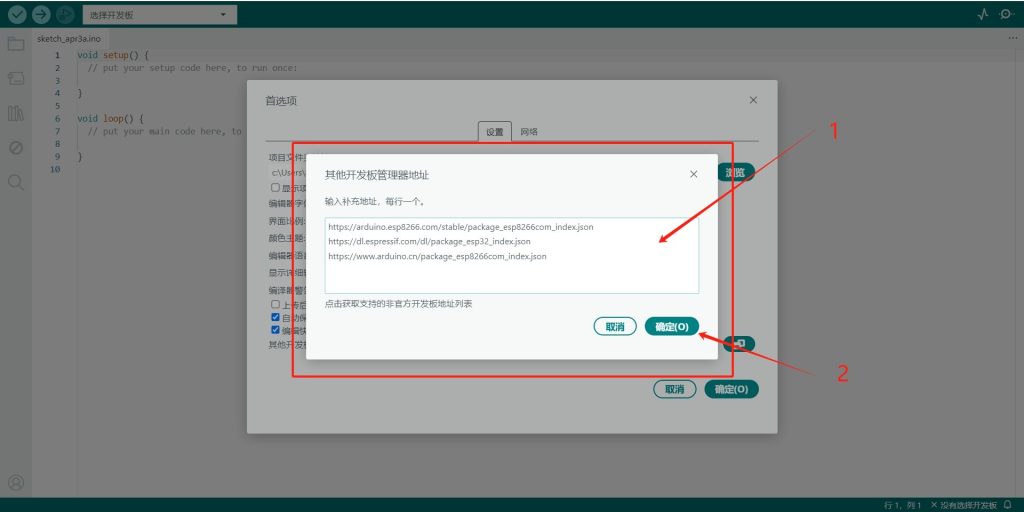Click the dl.espressif.com package_esp32 URL line
The image size is (1024, 512).
coord(429,242)
